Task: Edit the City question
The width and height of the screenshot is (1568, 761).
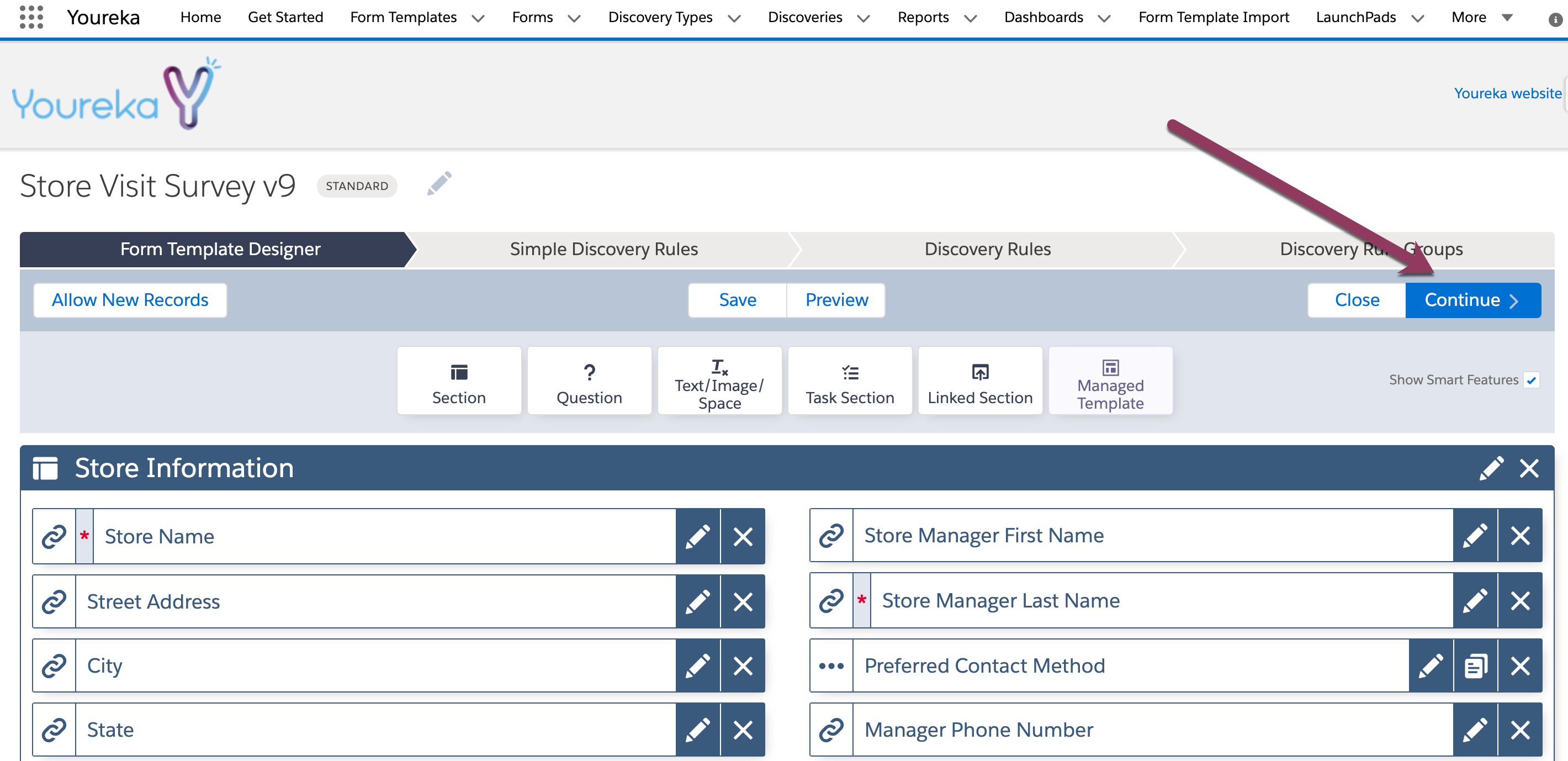Action: click(x=697, y=665)
